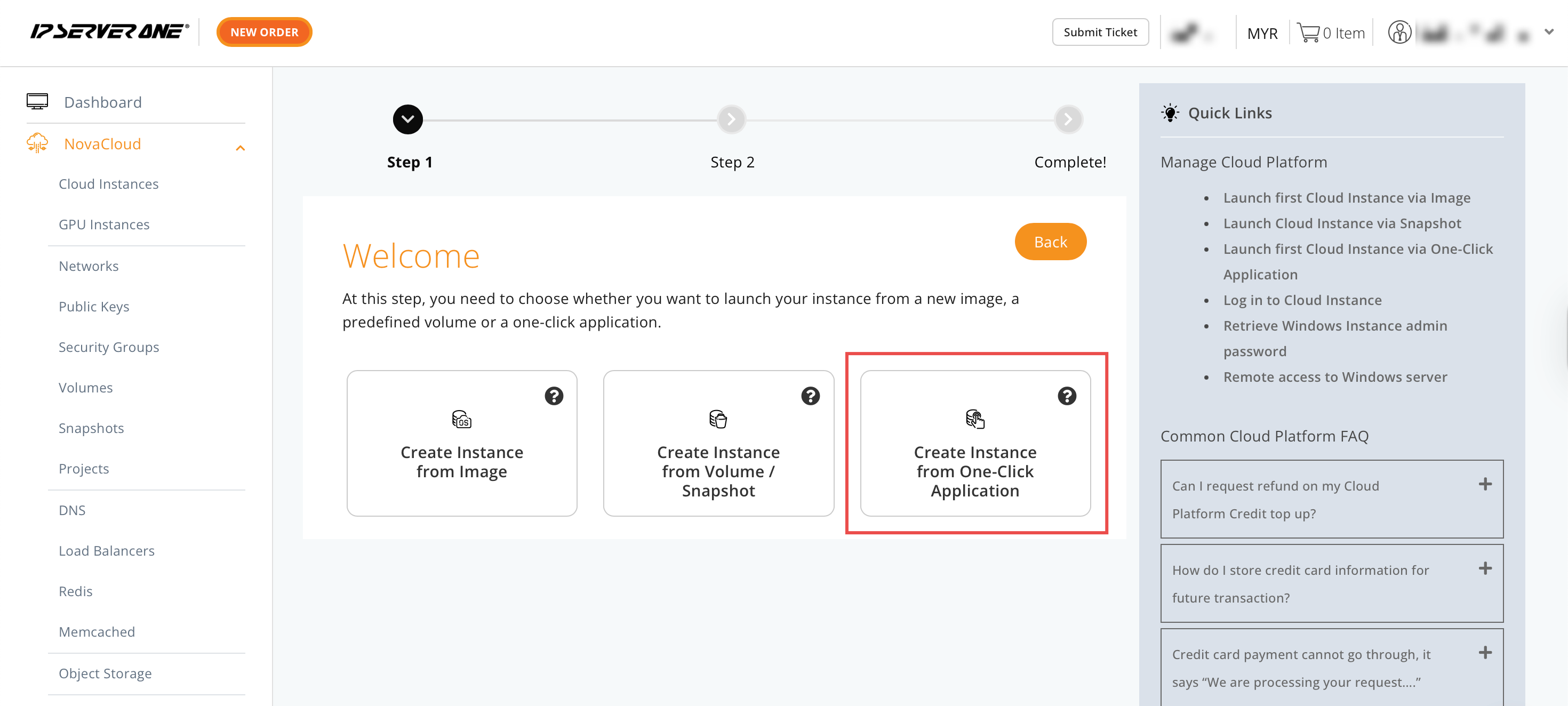Expand refund on Cloud Platform Credit FAQ

click(1332, 499)
